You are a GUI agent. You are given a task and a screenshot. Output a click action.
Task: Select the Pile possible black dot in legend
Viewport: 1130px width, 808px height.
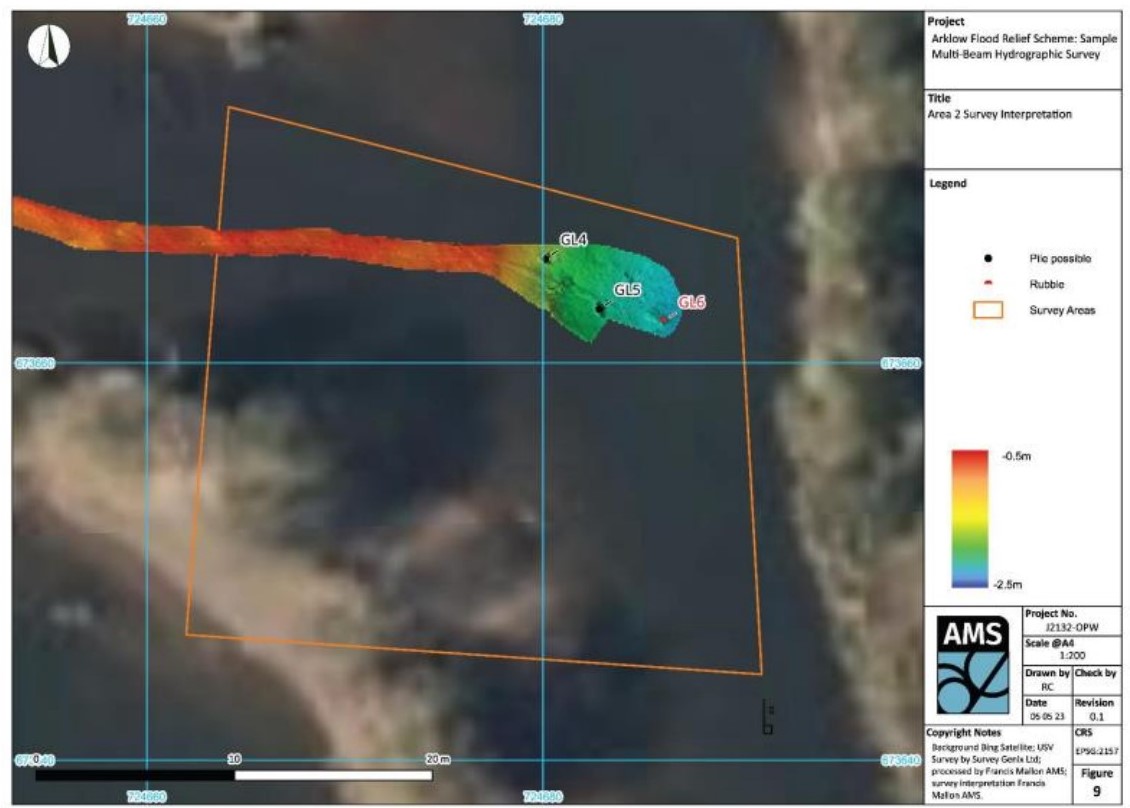[988, 259]
